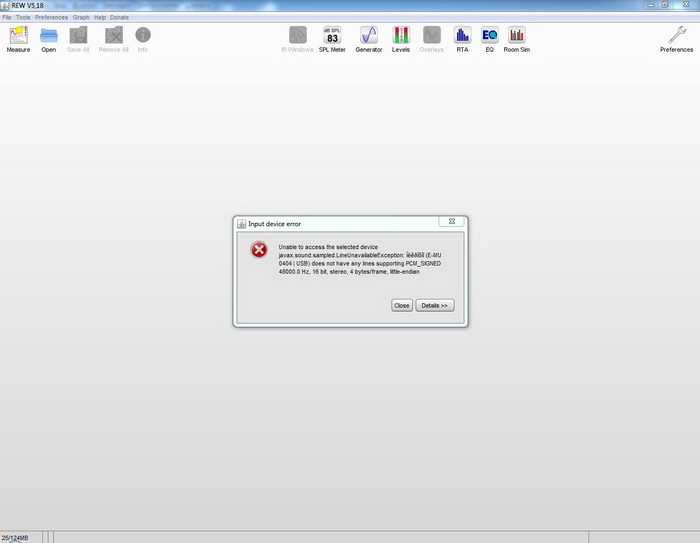
Task: Open the File menu
Action: tap(7, 17)
